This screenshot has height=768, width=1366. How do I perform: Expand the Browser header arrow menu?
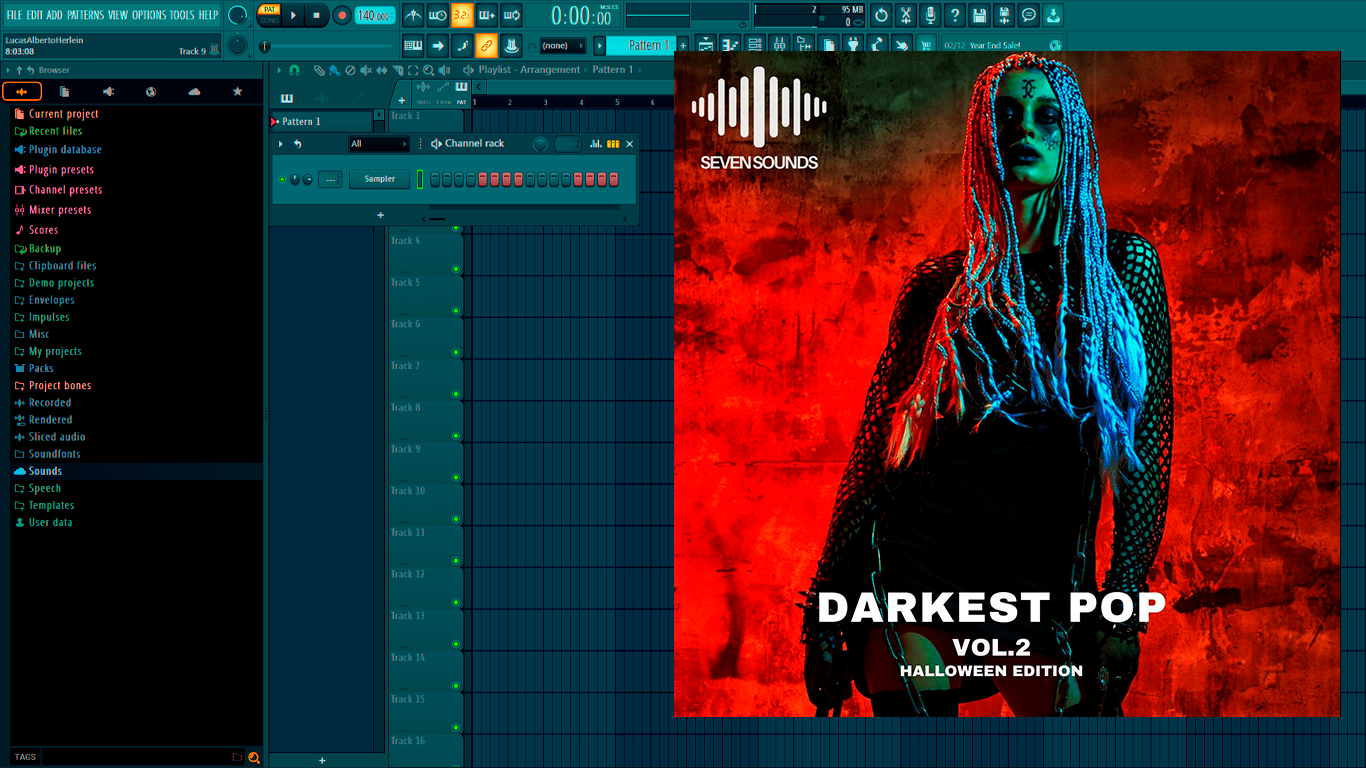pos(8,70)
